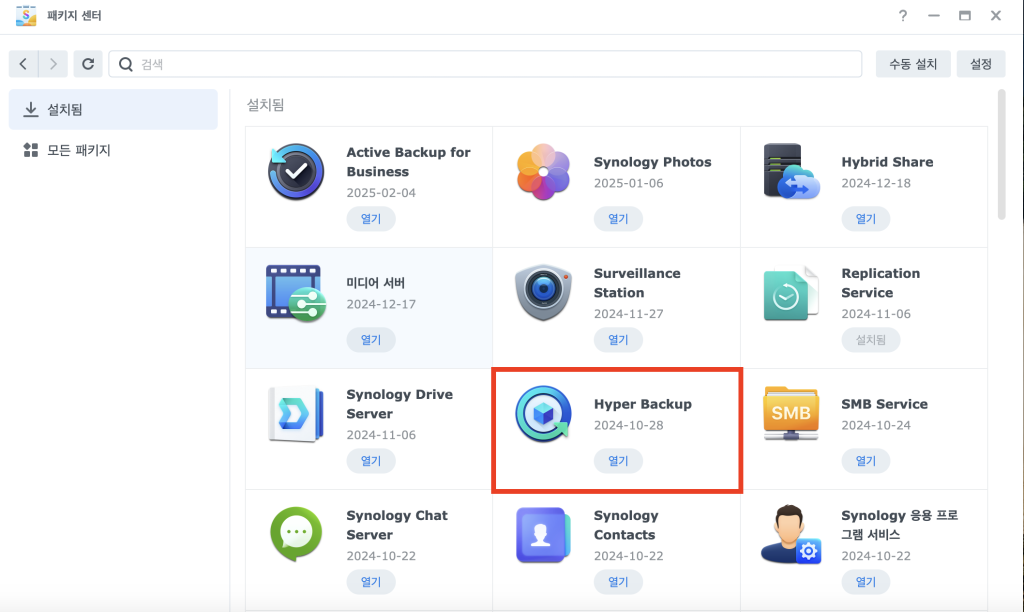Open Synology Contacts with 열기
This screenshot has height=612, width=1024.
click(618, 581)
